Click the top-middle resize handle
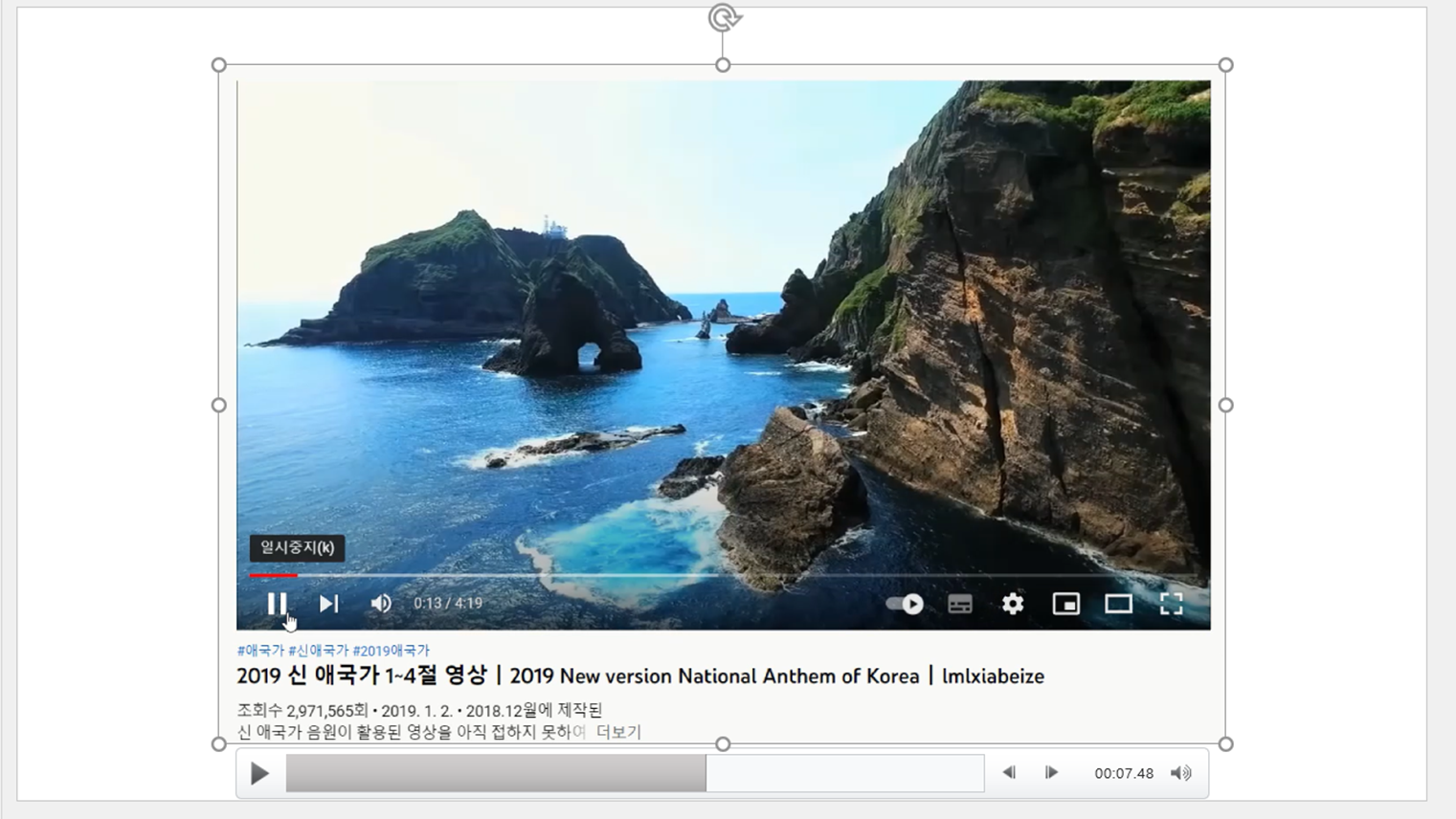 [723, 65]
